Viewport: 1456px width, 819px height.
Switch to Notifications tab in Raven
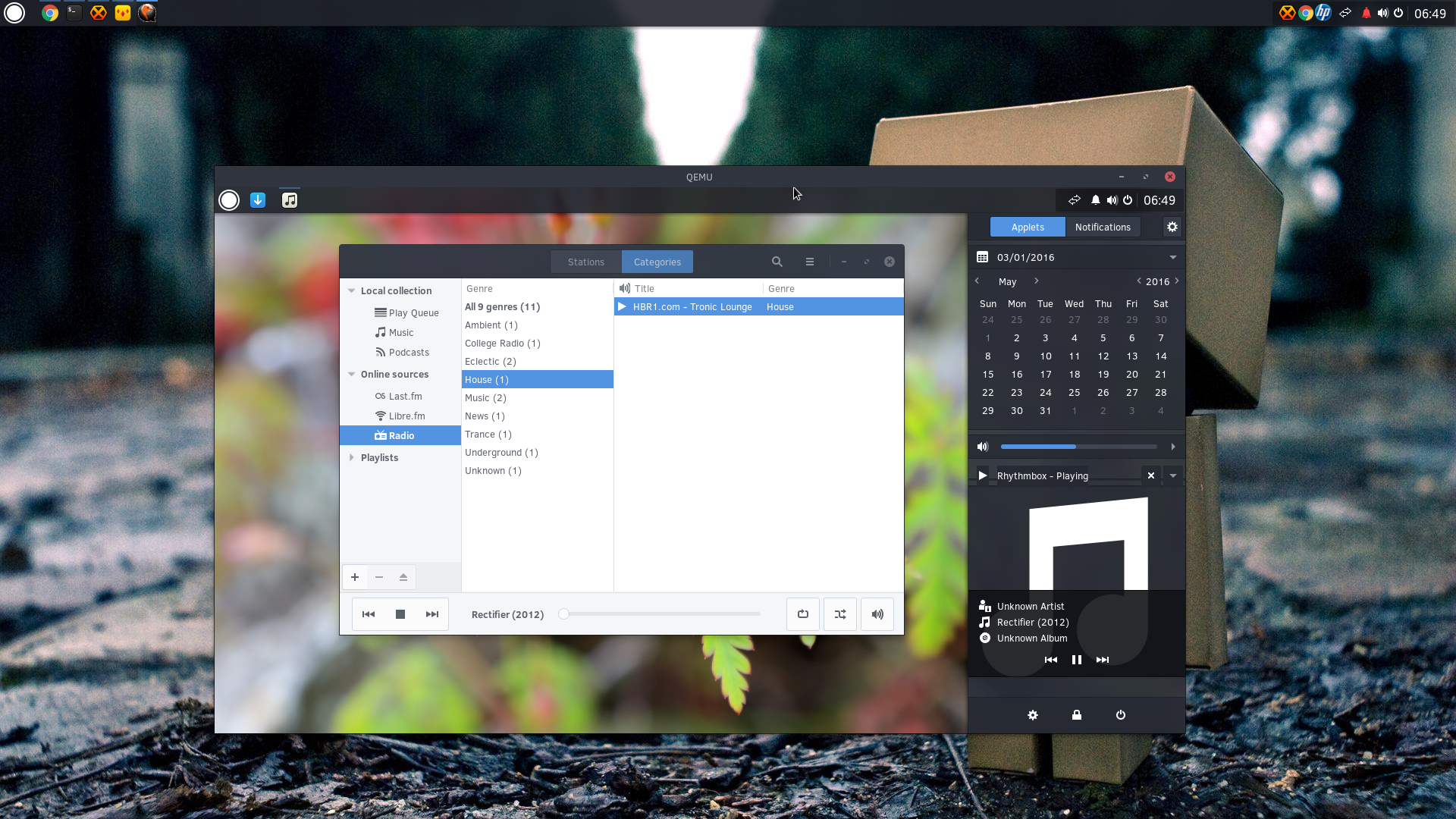[1103, 227]
